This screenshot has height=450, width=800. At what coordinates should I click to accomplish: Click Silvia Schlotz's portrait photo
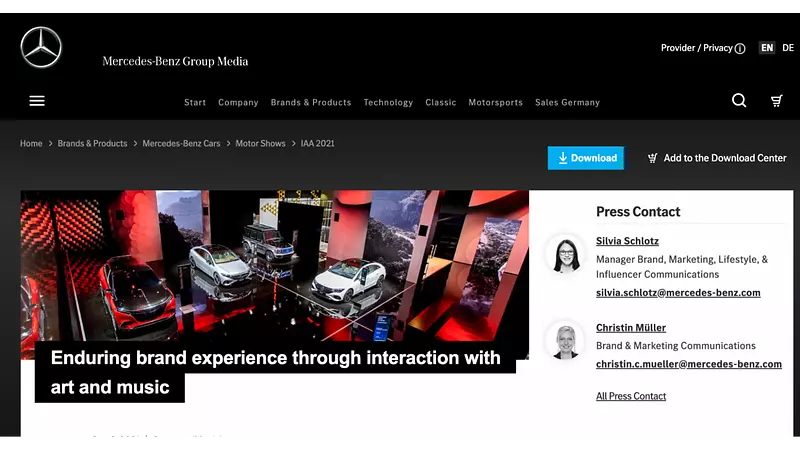pos(565,255)
